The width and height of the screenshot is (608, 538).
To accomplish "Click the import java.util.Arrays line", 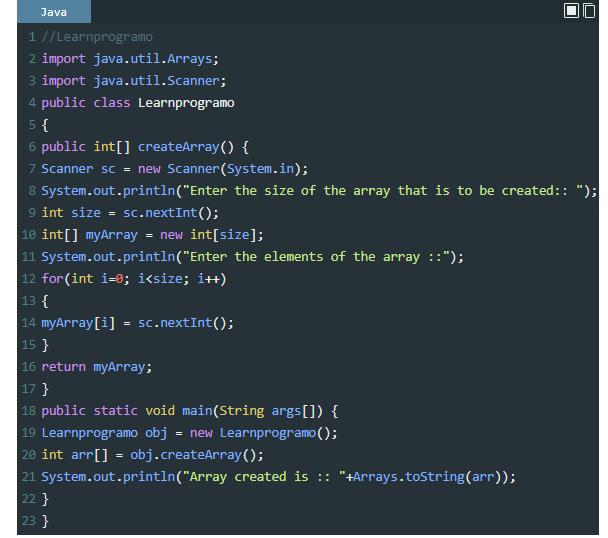I will 130,59.
